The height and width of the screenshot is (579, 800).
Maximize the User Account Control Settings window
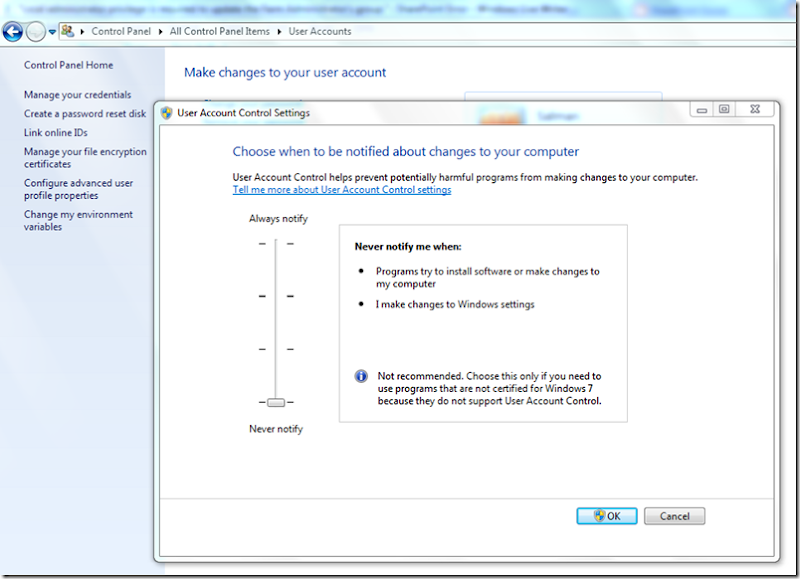pyautogui.click(x=723, y=109)
